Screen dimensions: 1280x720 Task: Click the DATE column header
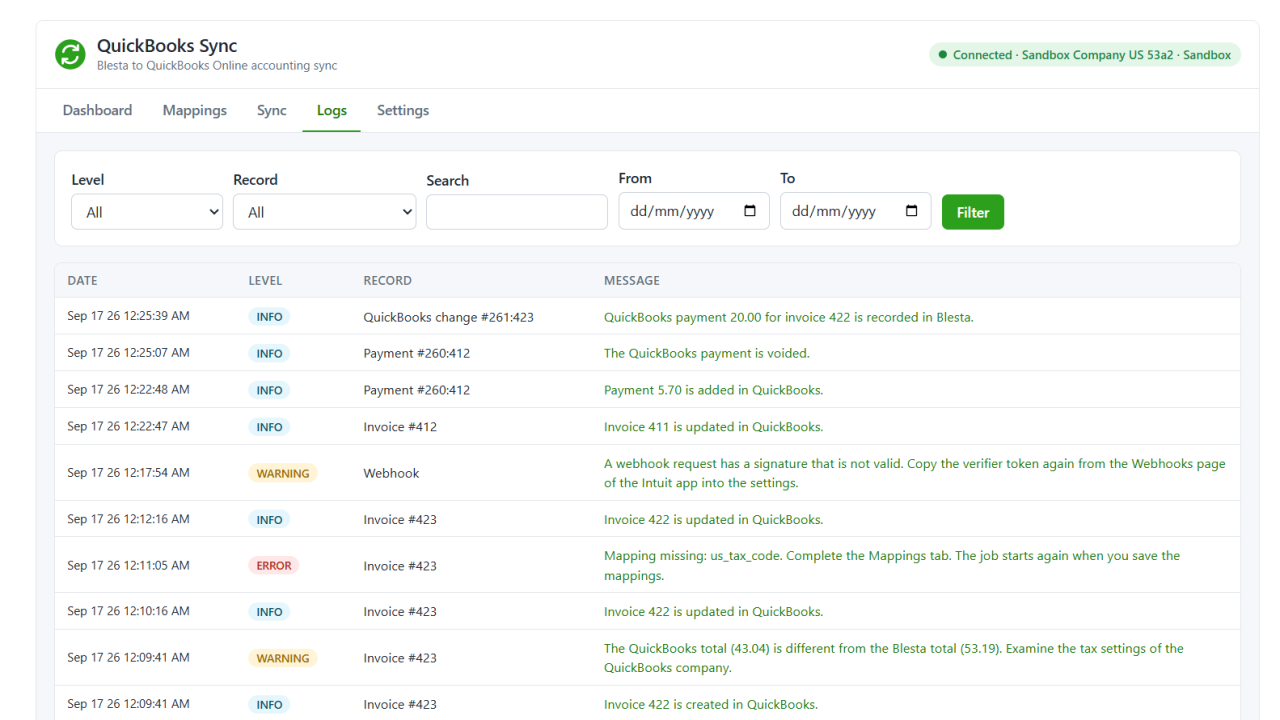[x=83, y=281]
